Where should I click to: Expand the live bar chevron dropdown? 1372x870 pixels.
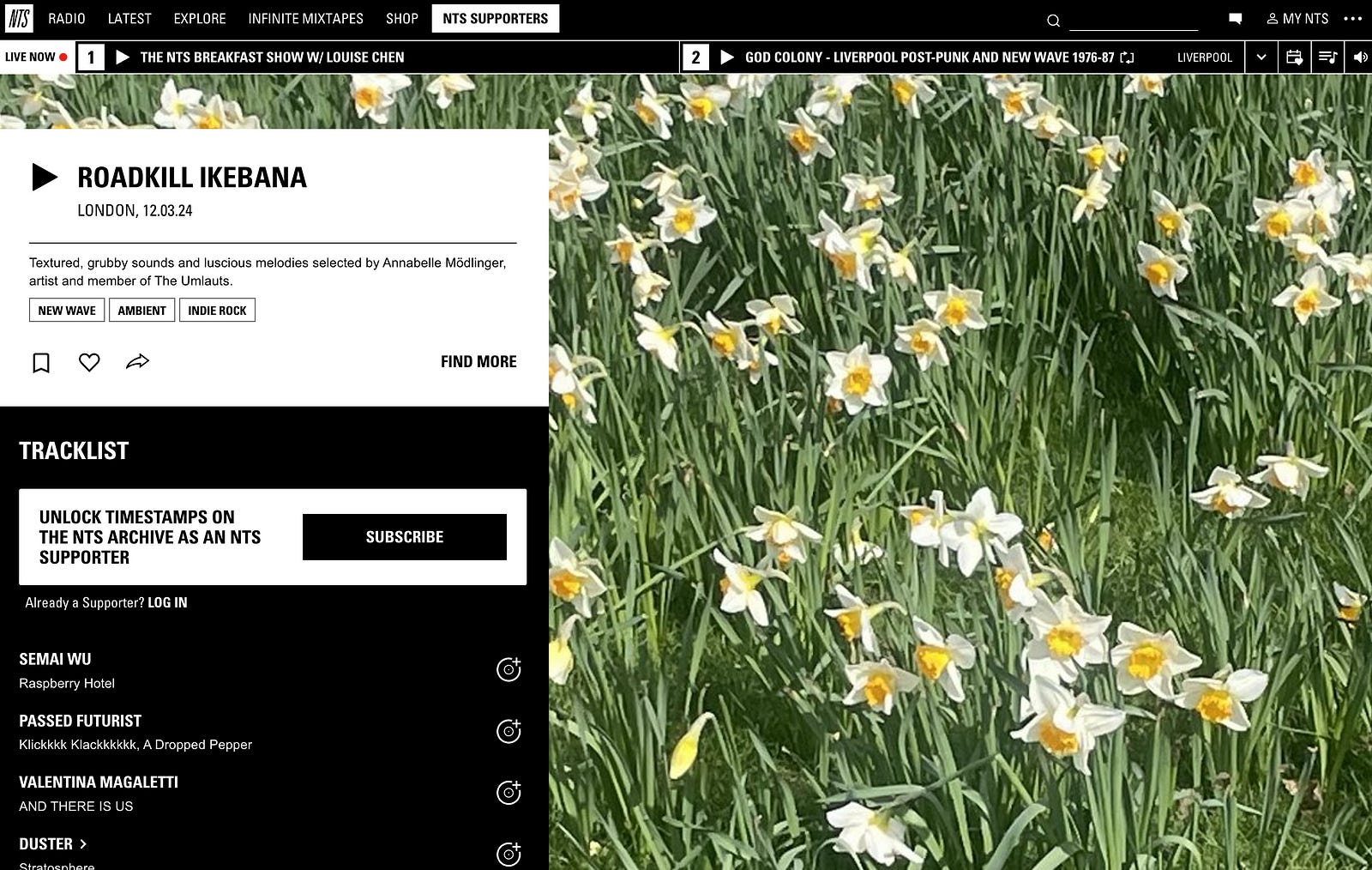[x=1261, y=57]
